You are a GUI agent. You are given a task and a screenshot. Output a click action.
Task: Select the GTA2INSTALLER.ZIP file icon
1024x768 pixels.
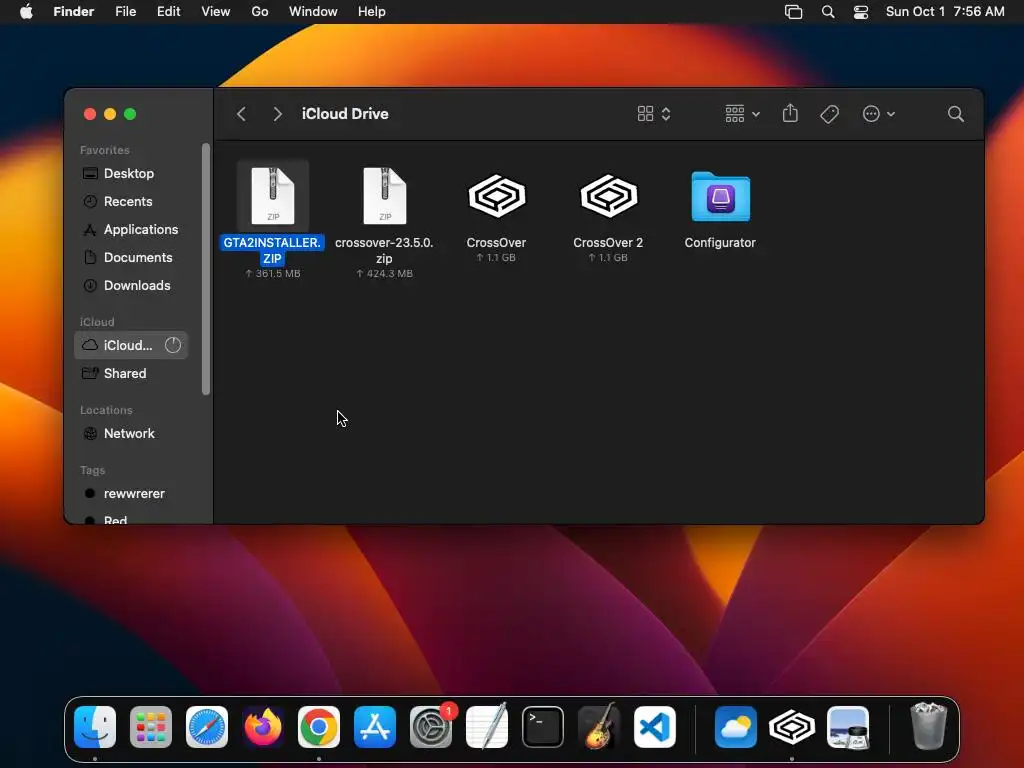(273, 196)
